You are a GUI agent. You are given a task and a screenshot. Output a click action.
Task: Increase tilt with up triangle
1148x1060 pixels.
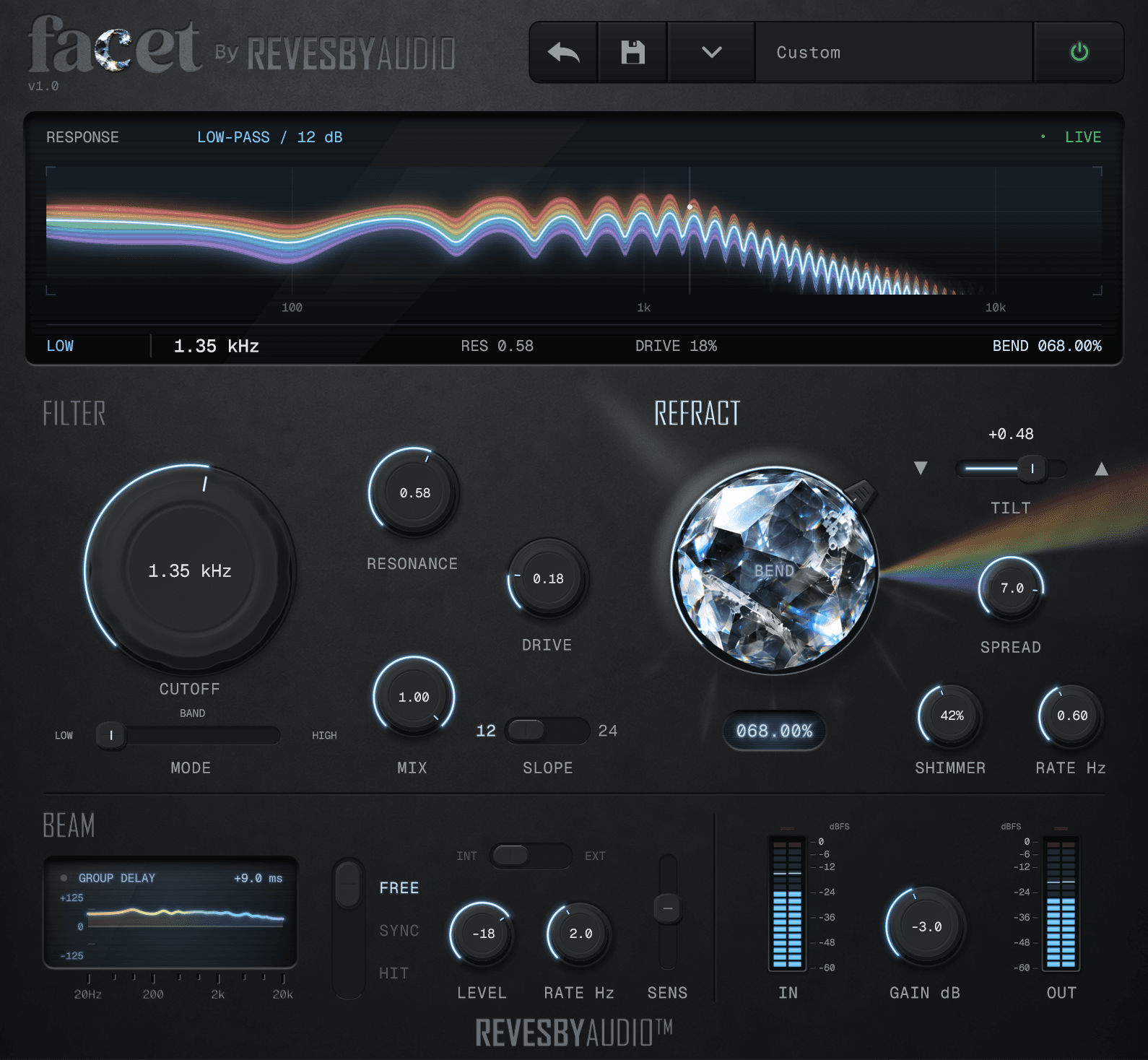click(x=1101, y=469)
